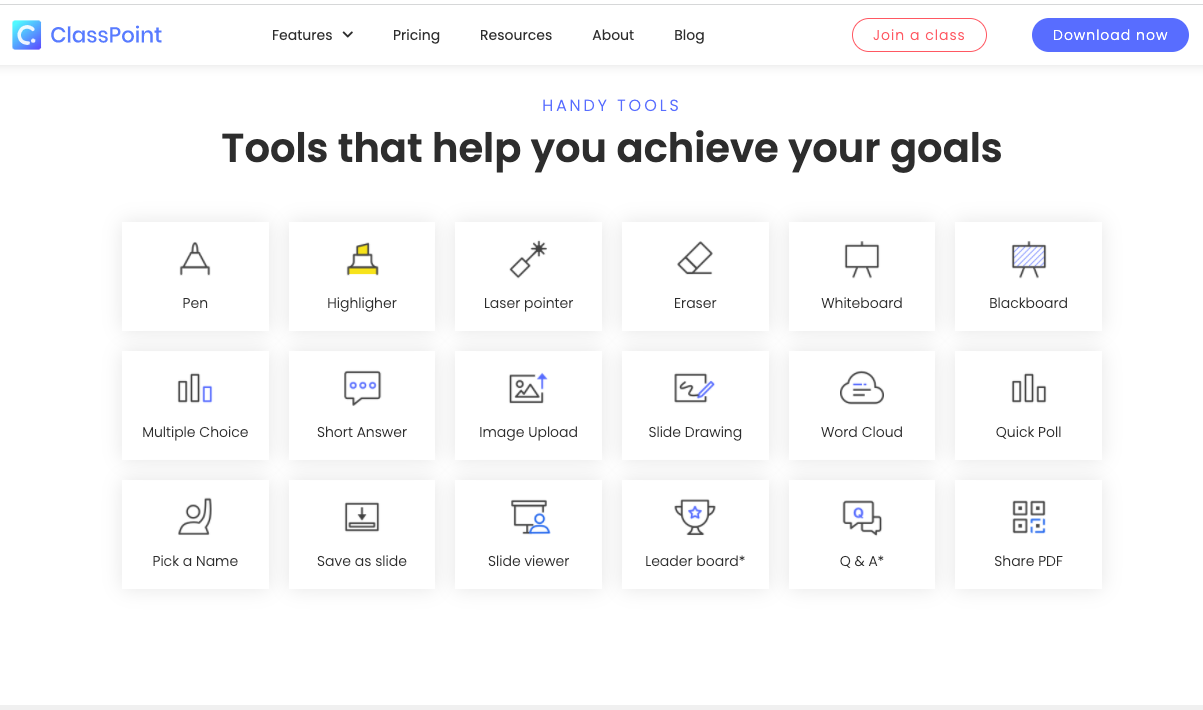
Task: Click the Download now button
Action: (x=1110, y=35)
